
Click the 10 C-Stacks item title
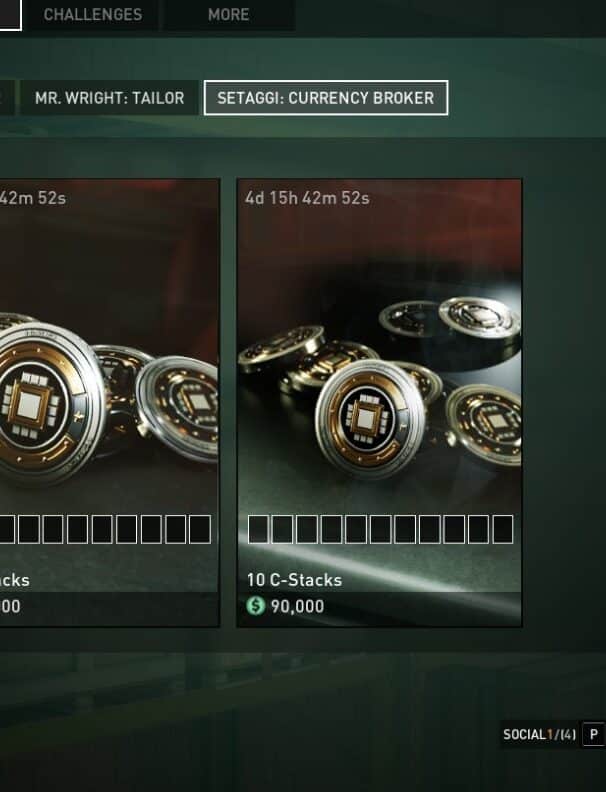tap(294, 579)
